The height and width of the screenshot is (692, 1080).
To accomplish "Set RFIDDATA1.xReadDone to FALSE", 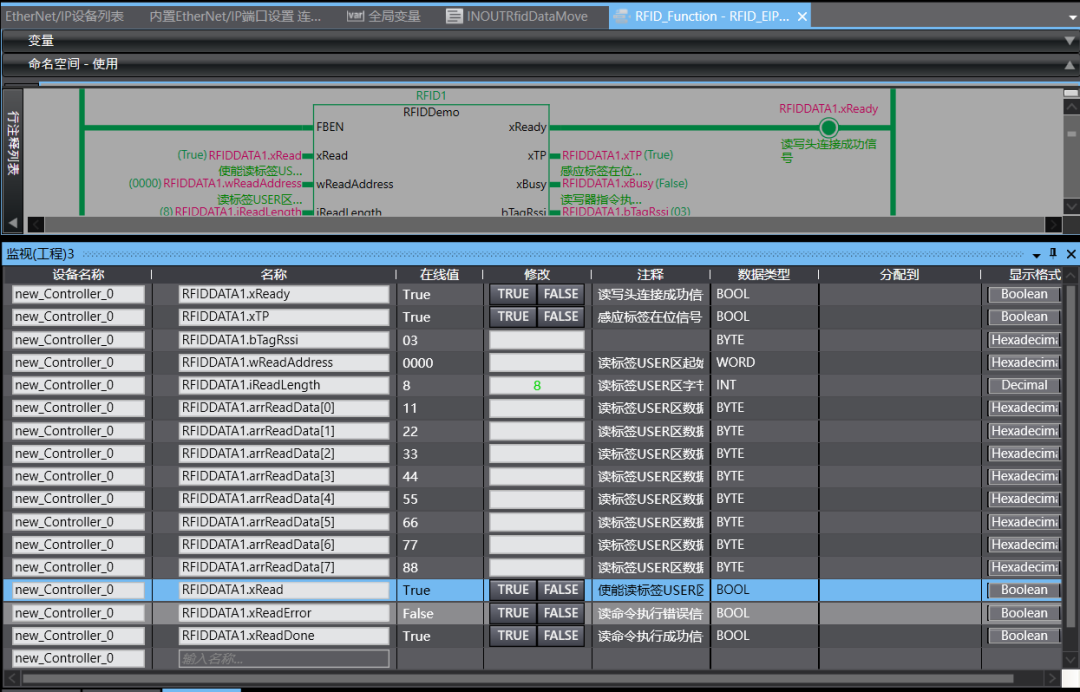I will pyautogui.click(x=561, y=635).
